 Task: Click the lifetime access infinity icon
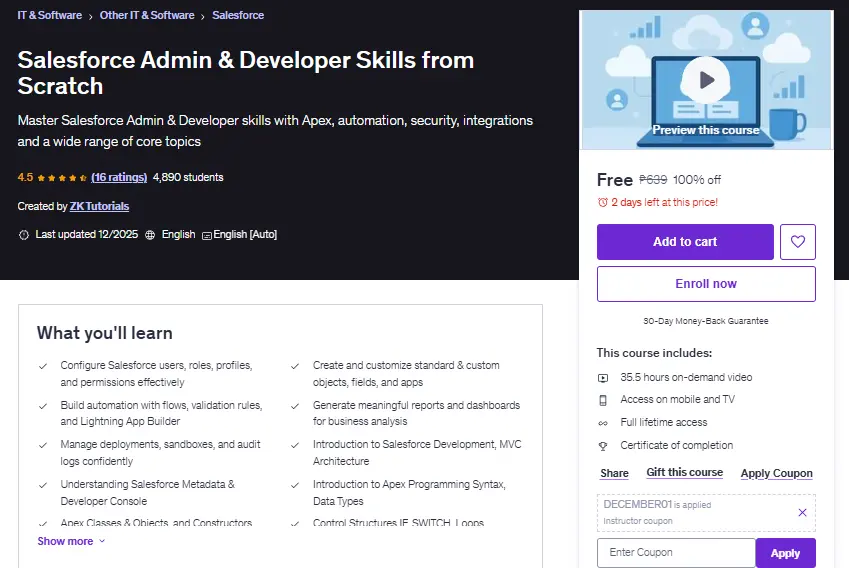[x=603, y=423]
